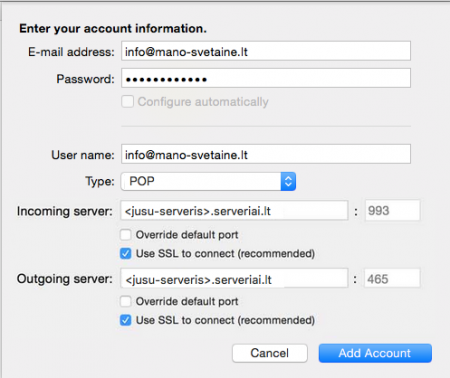Click the User name input field
Viewport: 450px width, 378px height.
tap(266, 154)
